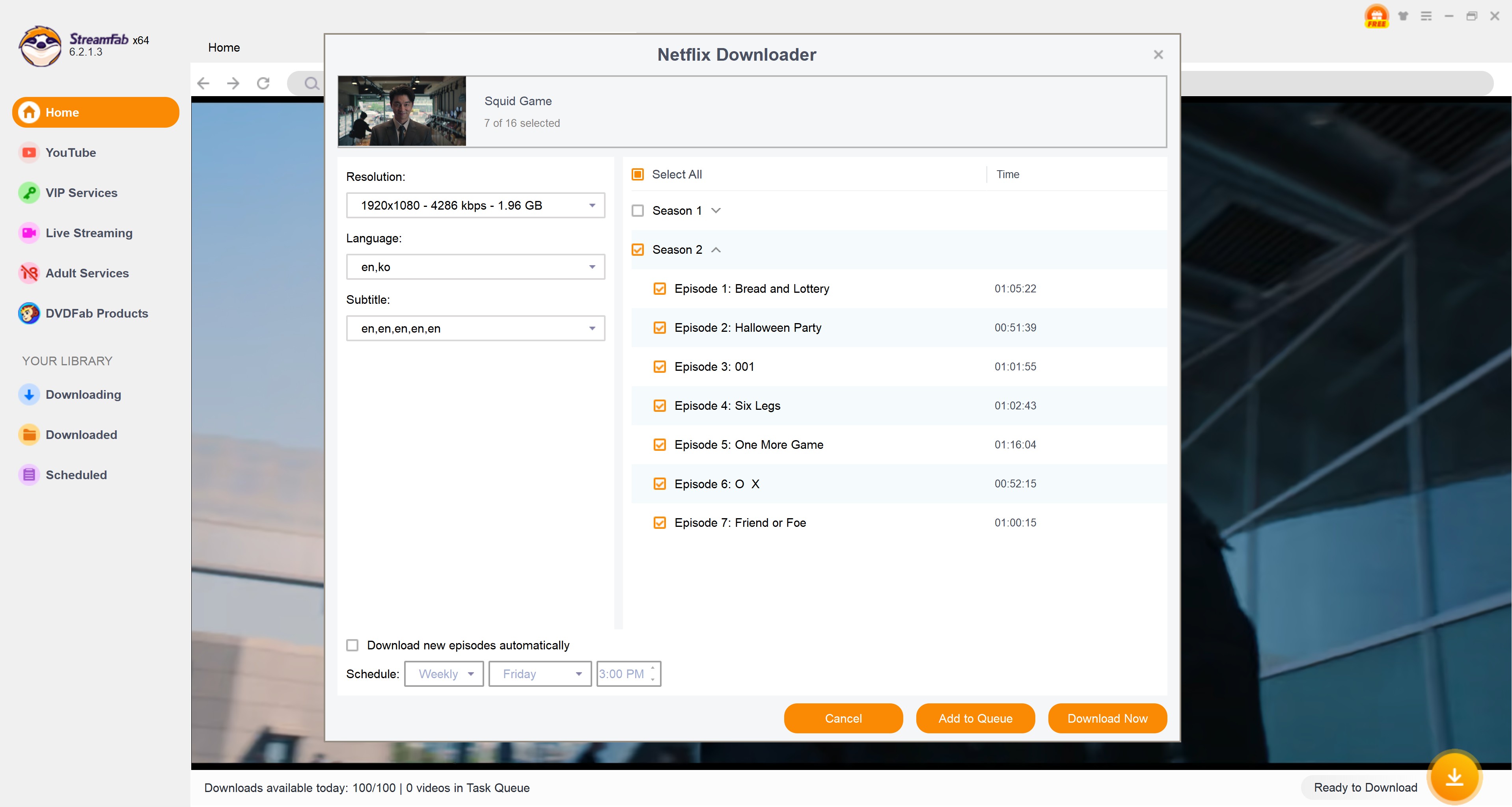Uncheck Episode 3: 001
Viewport: 1512px width, 807px height.
(x=660, y=366)
